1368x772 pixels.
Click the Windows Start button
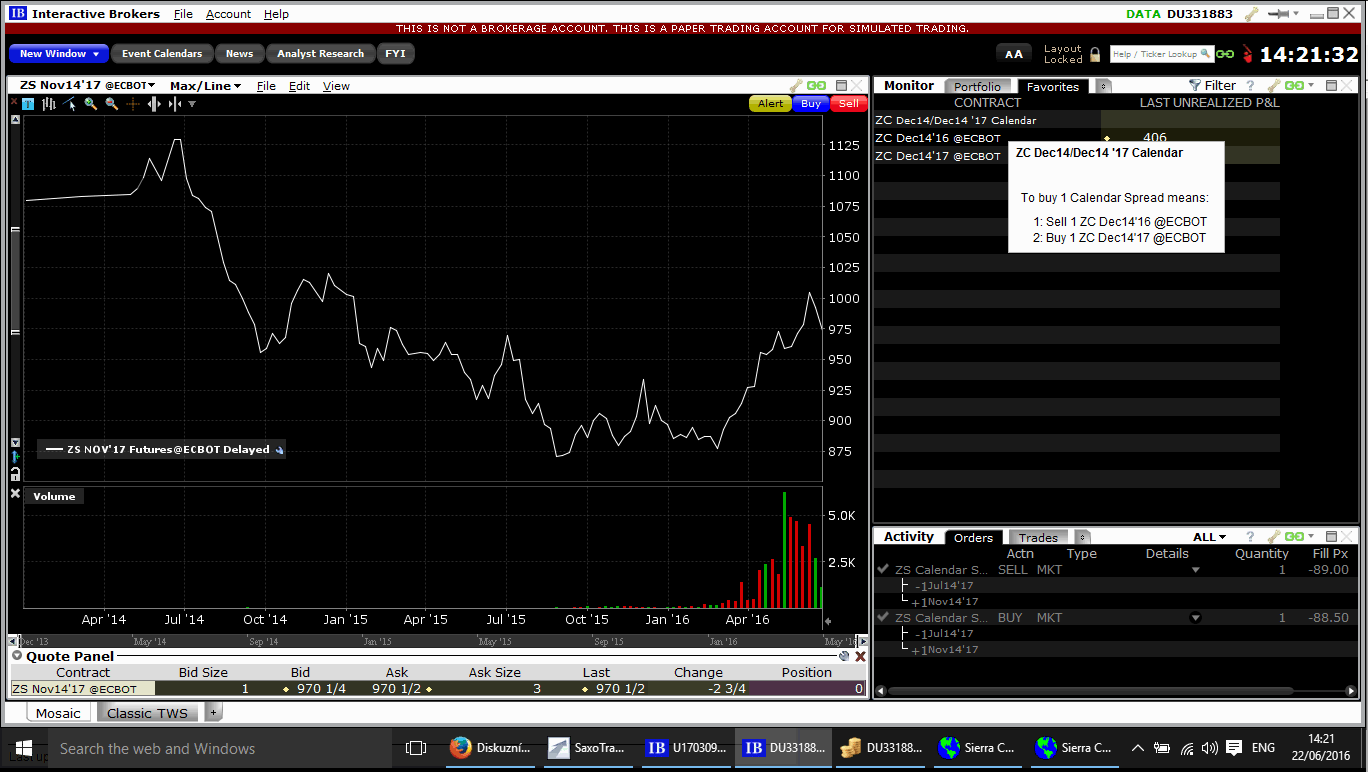coord(23,748)
